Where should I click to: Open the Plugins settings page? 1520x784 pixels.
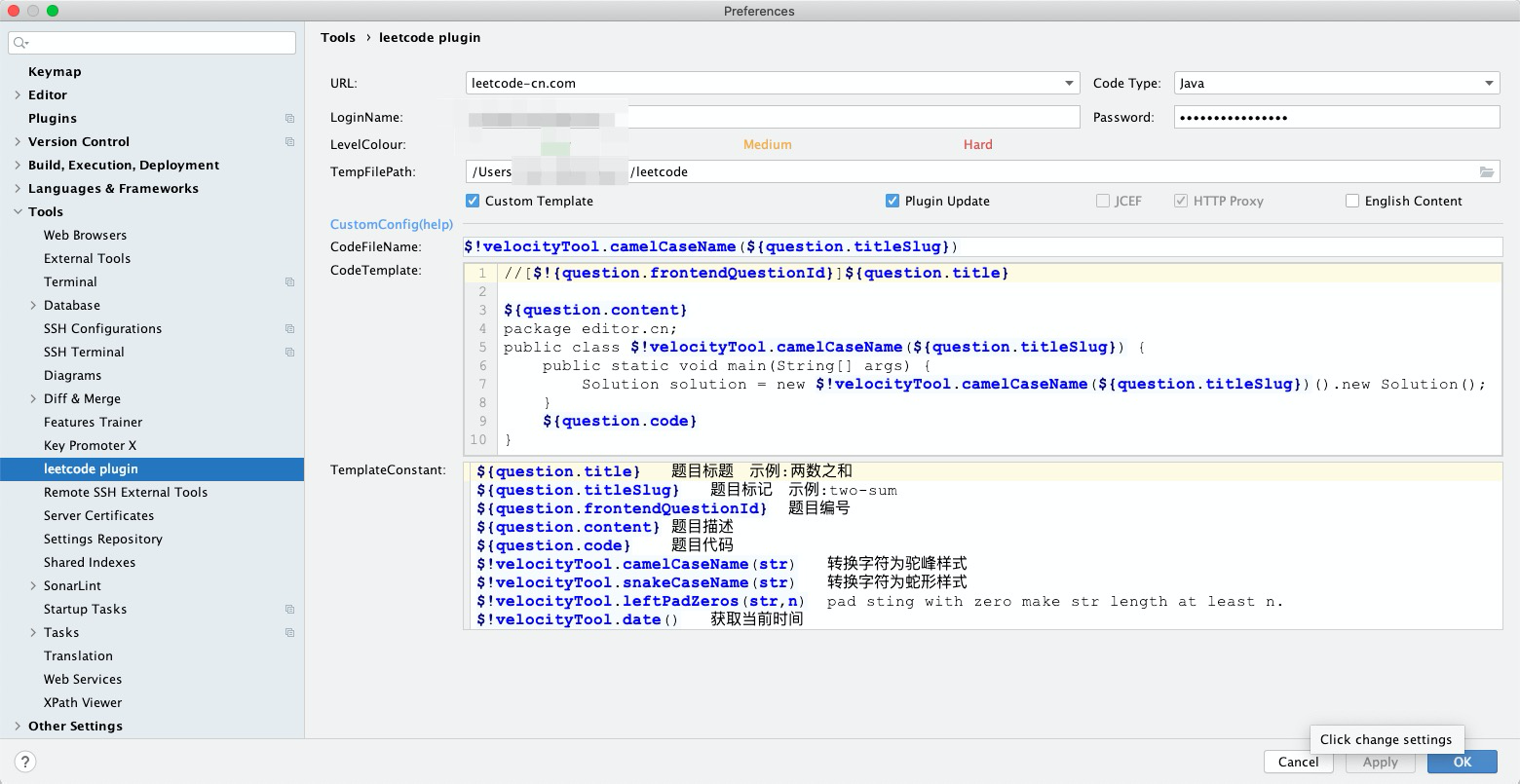53,119
